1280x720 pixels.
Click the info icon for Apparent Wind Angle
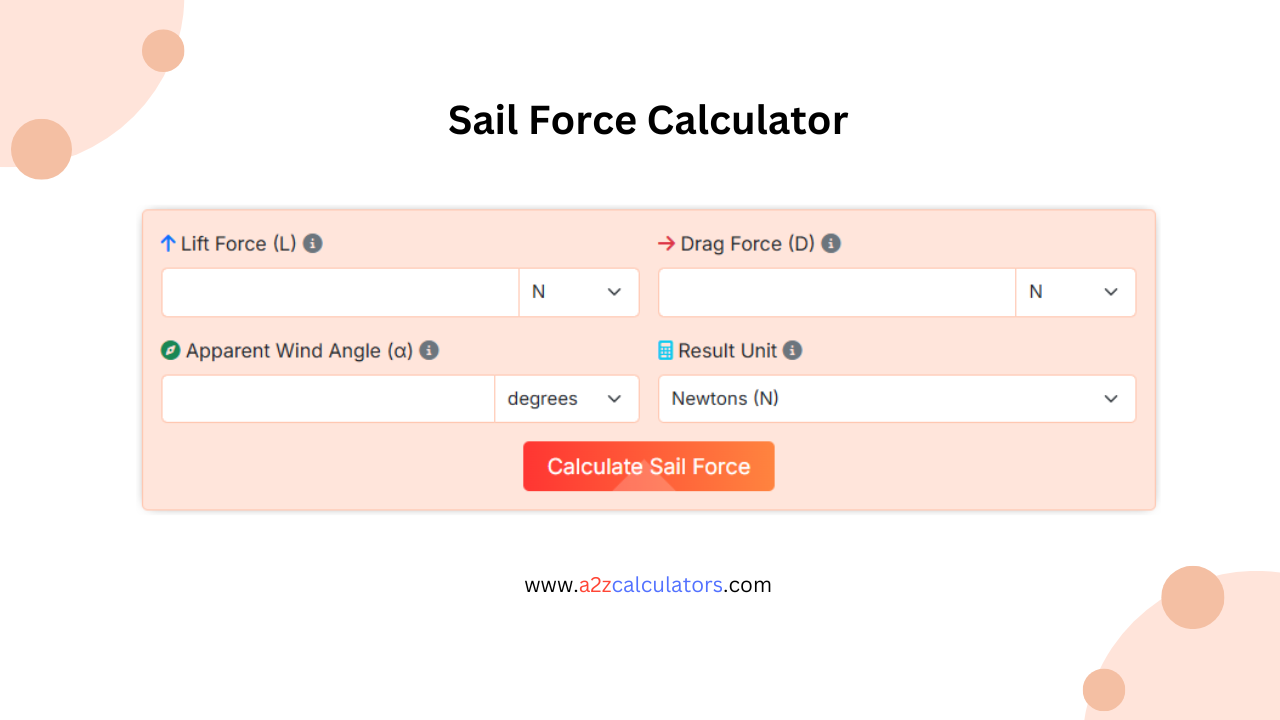[429, 351]
